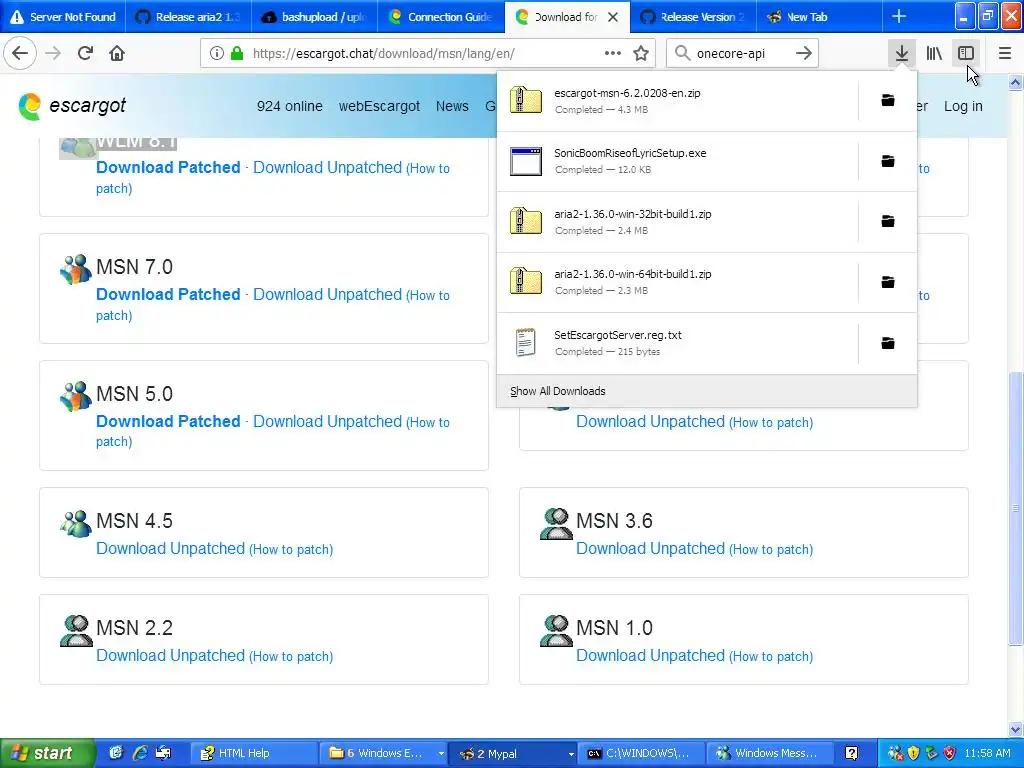Switch to the Connection Guide tab
The image size is (1024, 768).
click(x=441, y=17)
